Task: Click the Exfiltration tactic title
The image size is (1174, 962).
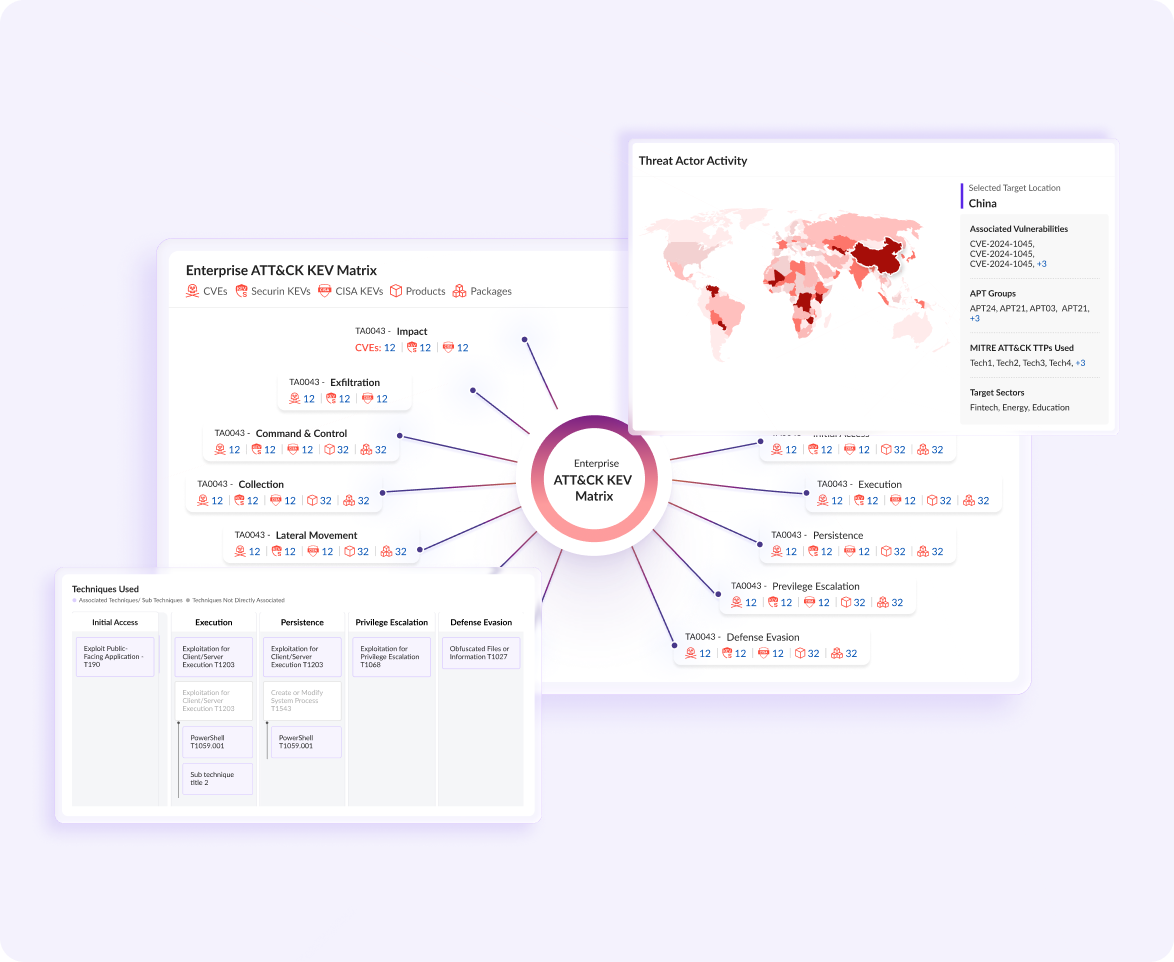Action: click(355, 383)
